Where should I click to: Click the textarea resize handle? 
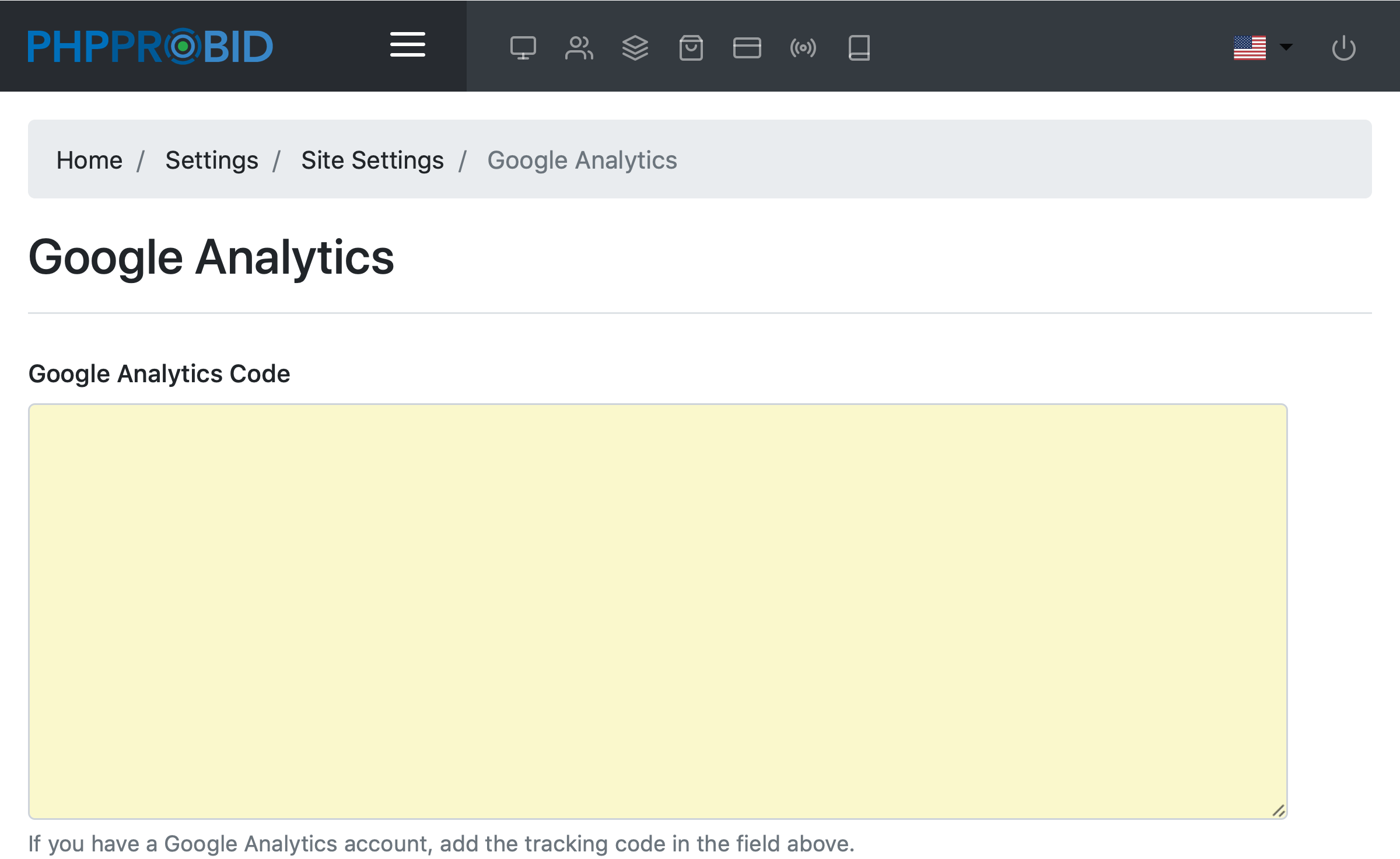coord(1278,811)
